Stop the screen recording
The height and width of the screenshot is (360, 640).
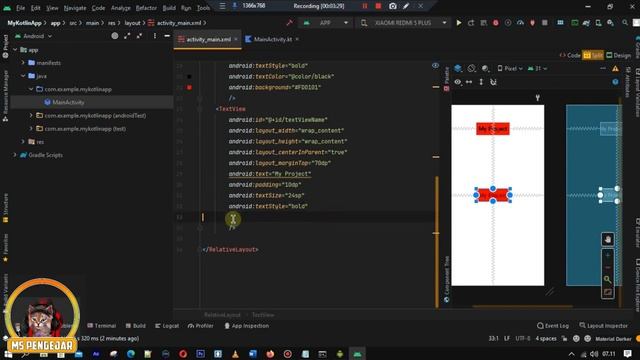coord(378,6)
